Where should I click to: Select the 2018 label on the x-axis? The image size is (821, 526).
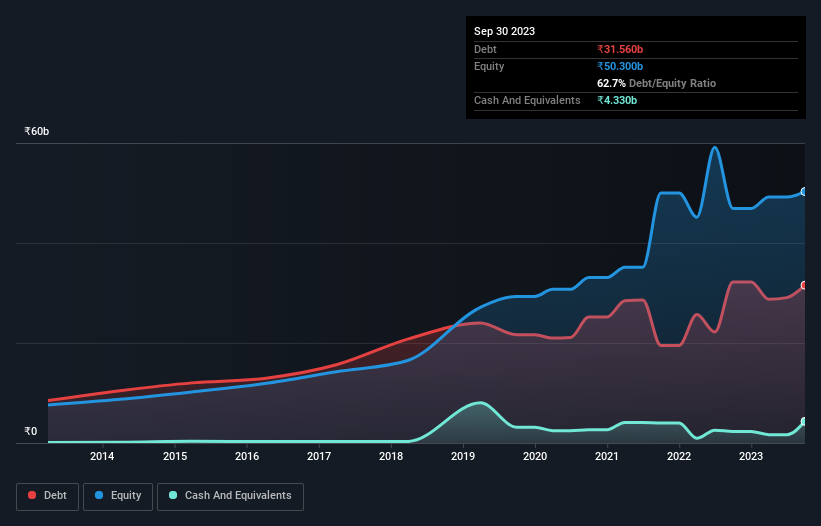click(x=391, y=456)
